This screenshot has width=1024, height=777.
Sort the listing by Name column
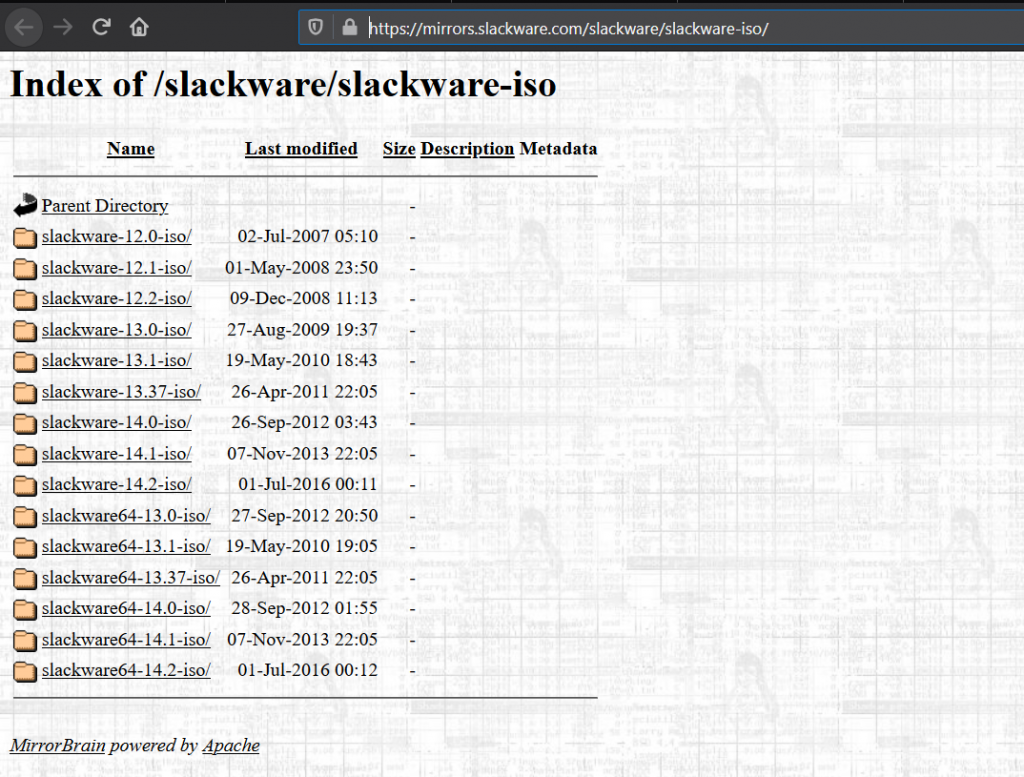click(x=130, y=149)
